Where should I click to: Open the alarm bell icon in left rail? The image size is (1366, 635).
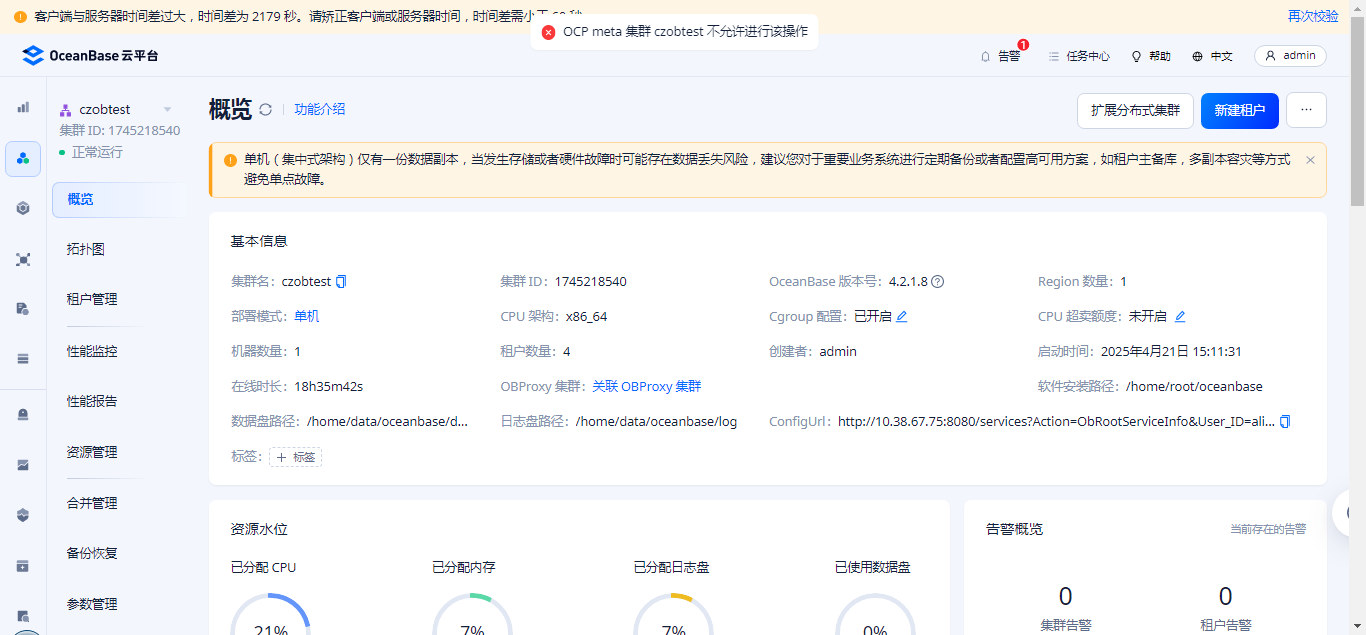pyautogui.click(x=23, y=414)
